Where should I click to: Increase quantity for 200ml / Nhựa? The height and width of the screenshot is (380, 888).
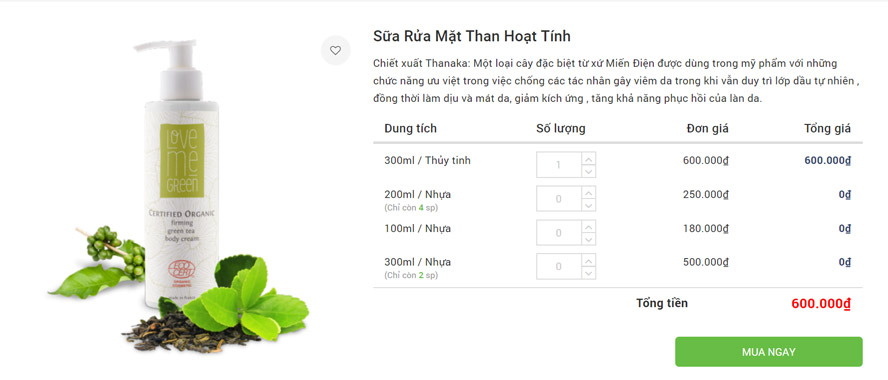click(x=588, y=193)
